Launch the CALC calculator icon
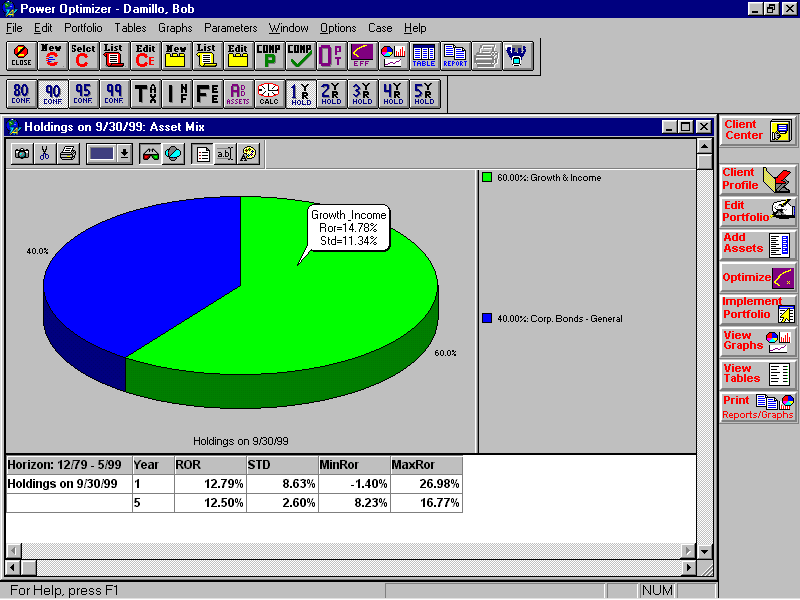The width and height of the screenshot is (800, 600). coord(268,93)
